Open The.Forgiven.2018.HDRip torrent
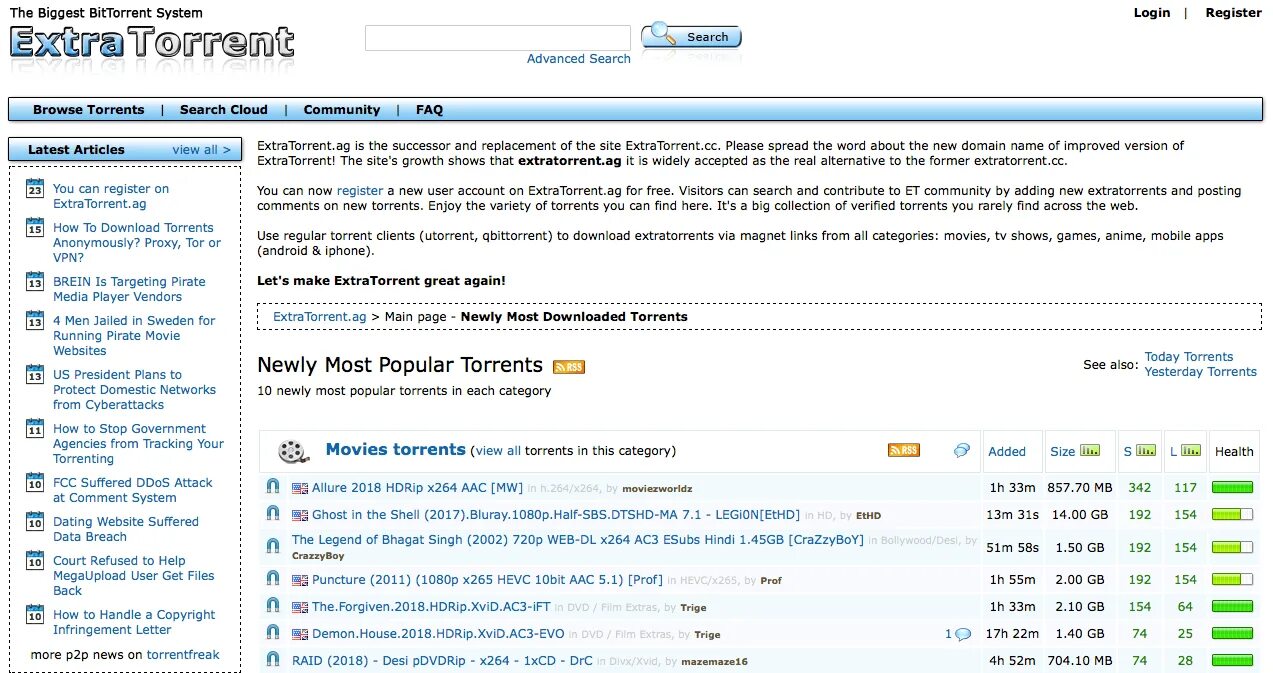 431,607
